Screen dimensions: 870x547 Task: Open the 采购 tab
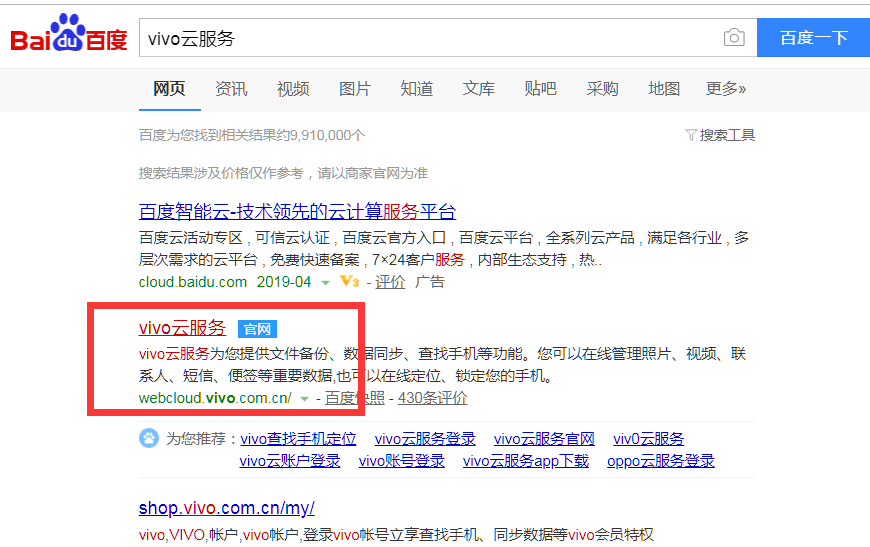tap(603, 89)
